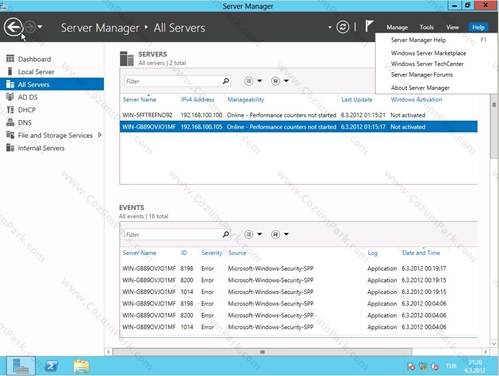
Task: Click the forward navigation arrow
Action: pos(30,27)
